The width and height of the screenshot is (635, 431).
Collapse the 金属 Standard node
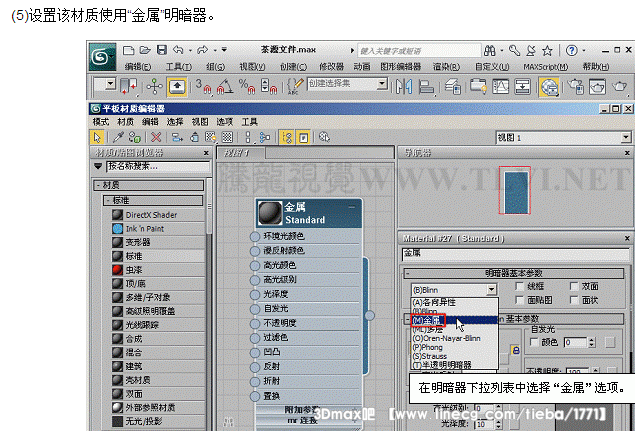pos(352,207)
